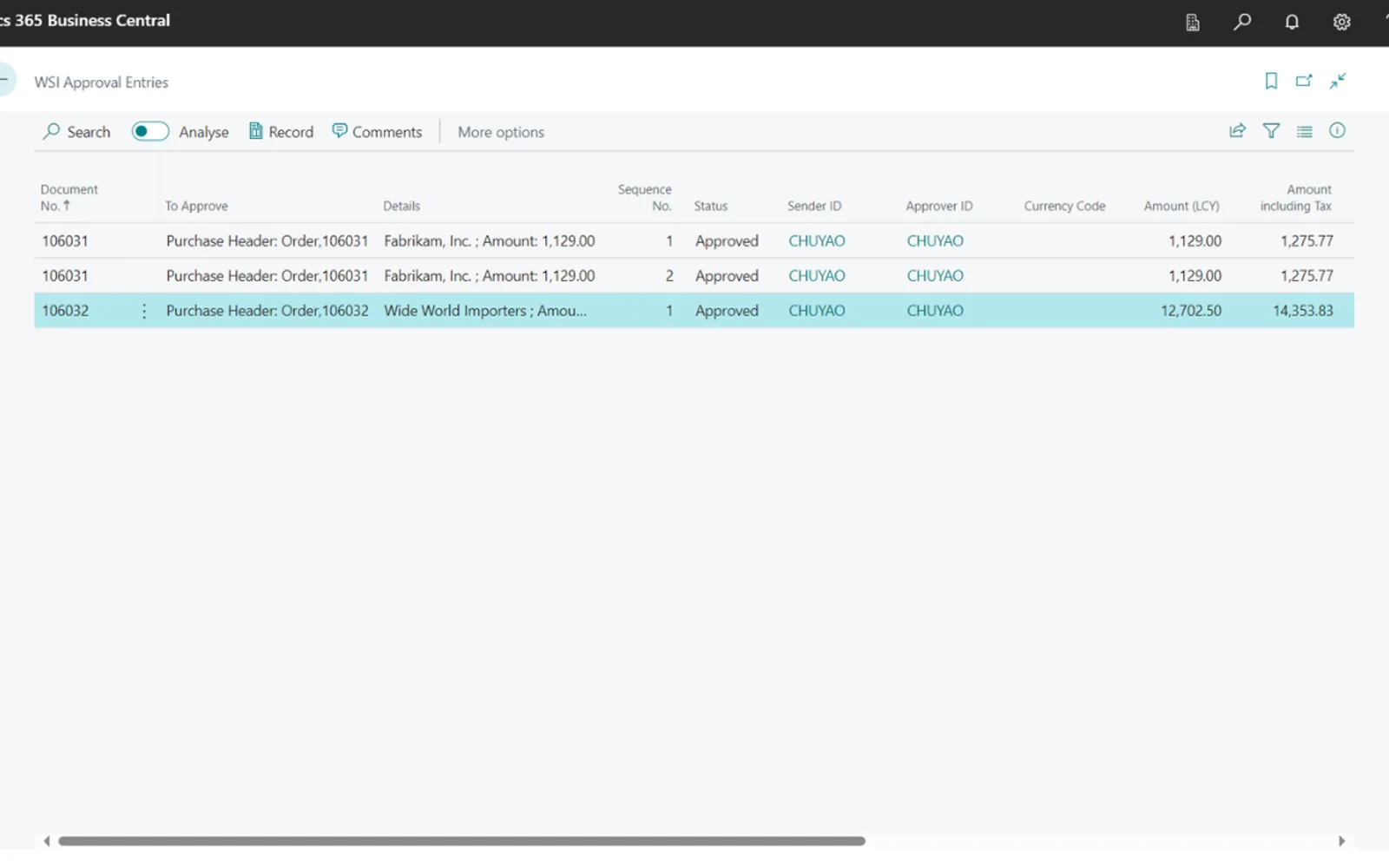Open the settings gear icon
This screenshot has height=868, width=1389.
point(1341,22)
